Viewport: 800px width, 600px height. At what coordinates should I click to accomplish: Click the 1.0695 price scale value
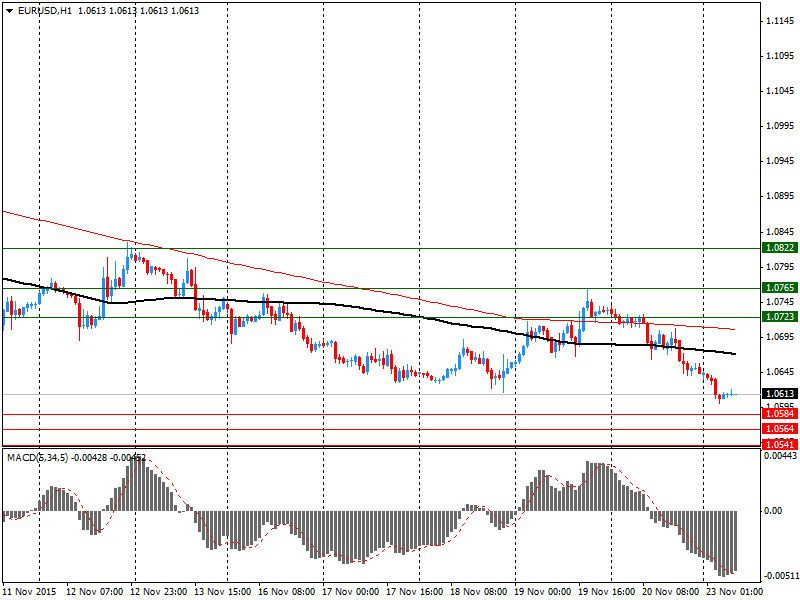(x=781, y=337)
